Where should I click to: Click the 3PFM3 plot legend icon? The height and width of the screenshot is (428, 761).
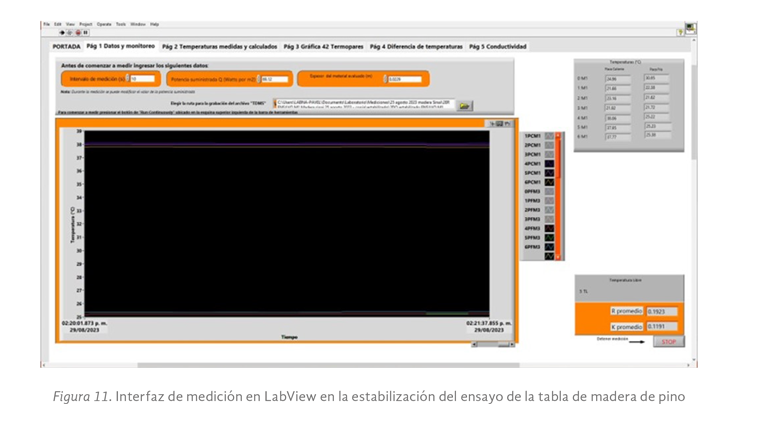pos(549,219)
